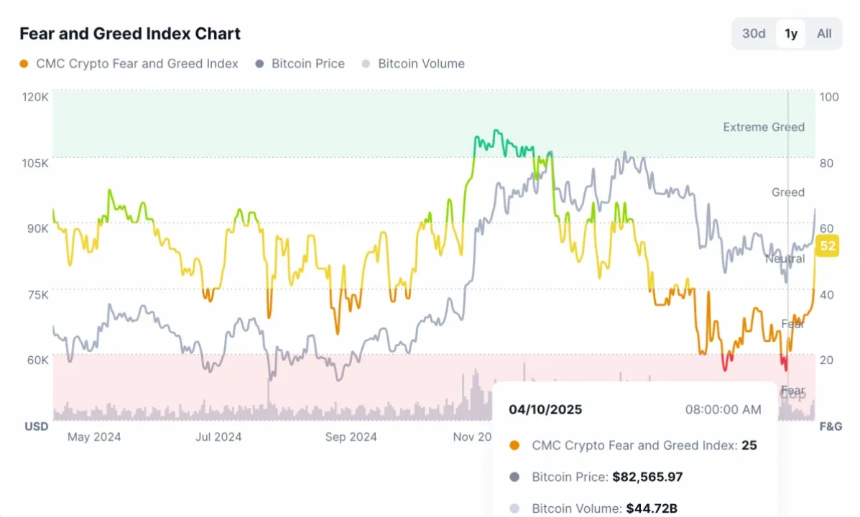Image resolution: width=860 pixels, height=517 pixels.
Task: Click the yellow 52 current value badge
Action: 828,246
